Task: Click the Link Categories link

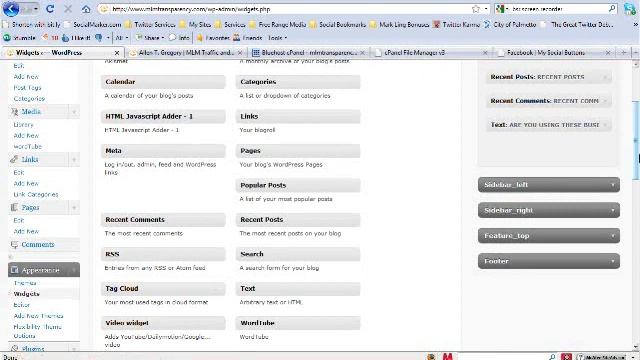Action: pos(36,195)
